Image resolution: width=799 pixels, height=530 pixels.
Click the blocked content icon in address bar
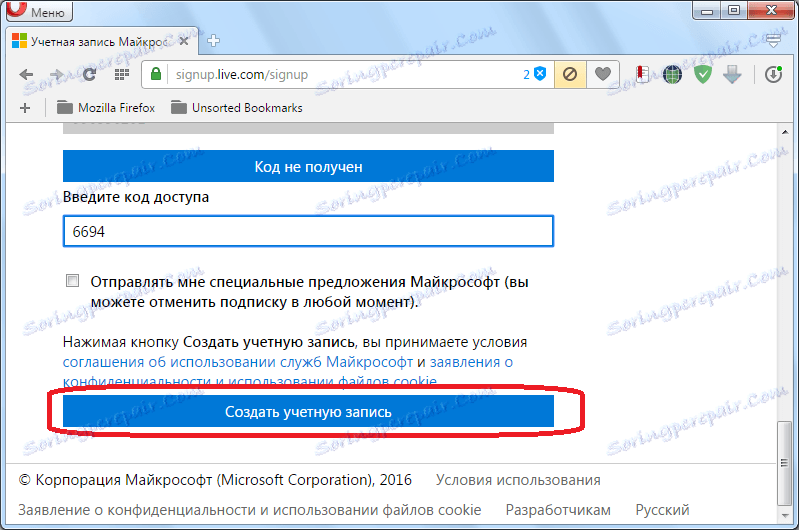[x=570, y=75]
